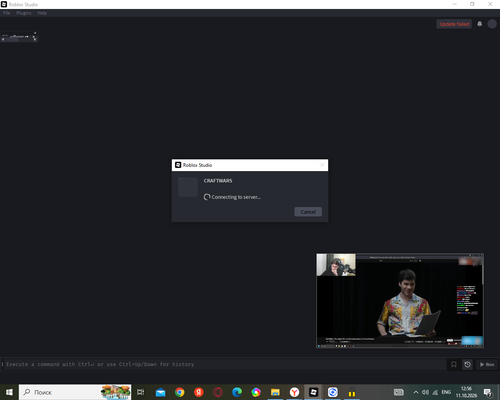Open Roblox Studio taskbar icon

[x=313, y=392]
